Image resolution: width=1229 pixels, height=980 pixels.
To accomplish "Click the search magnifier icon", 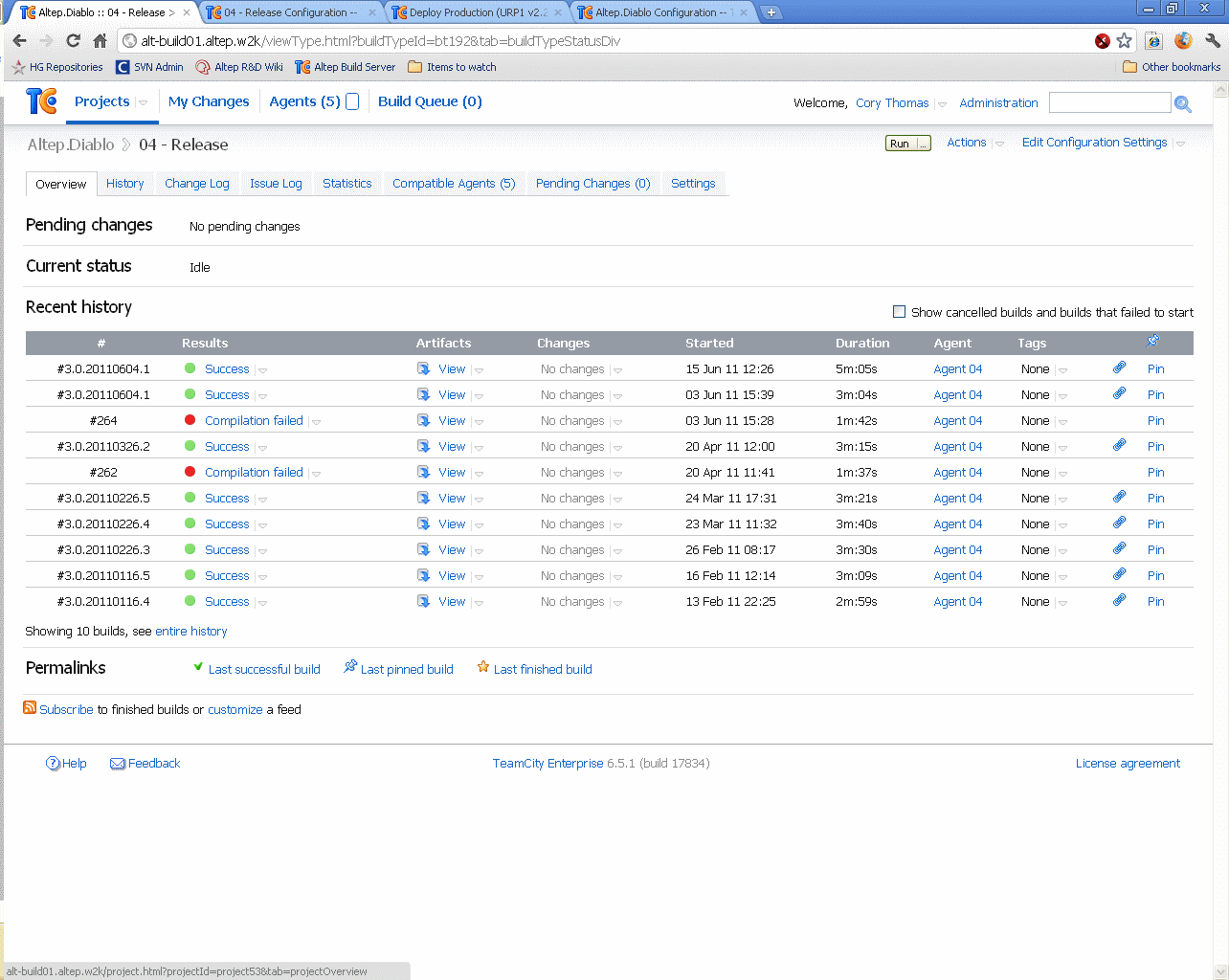I will (1183, 103).
